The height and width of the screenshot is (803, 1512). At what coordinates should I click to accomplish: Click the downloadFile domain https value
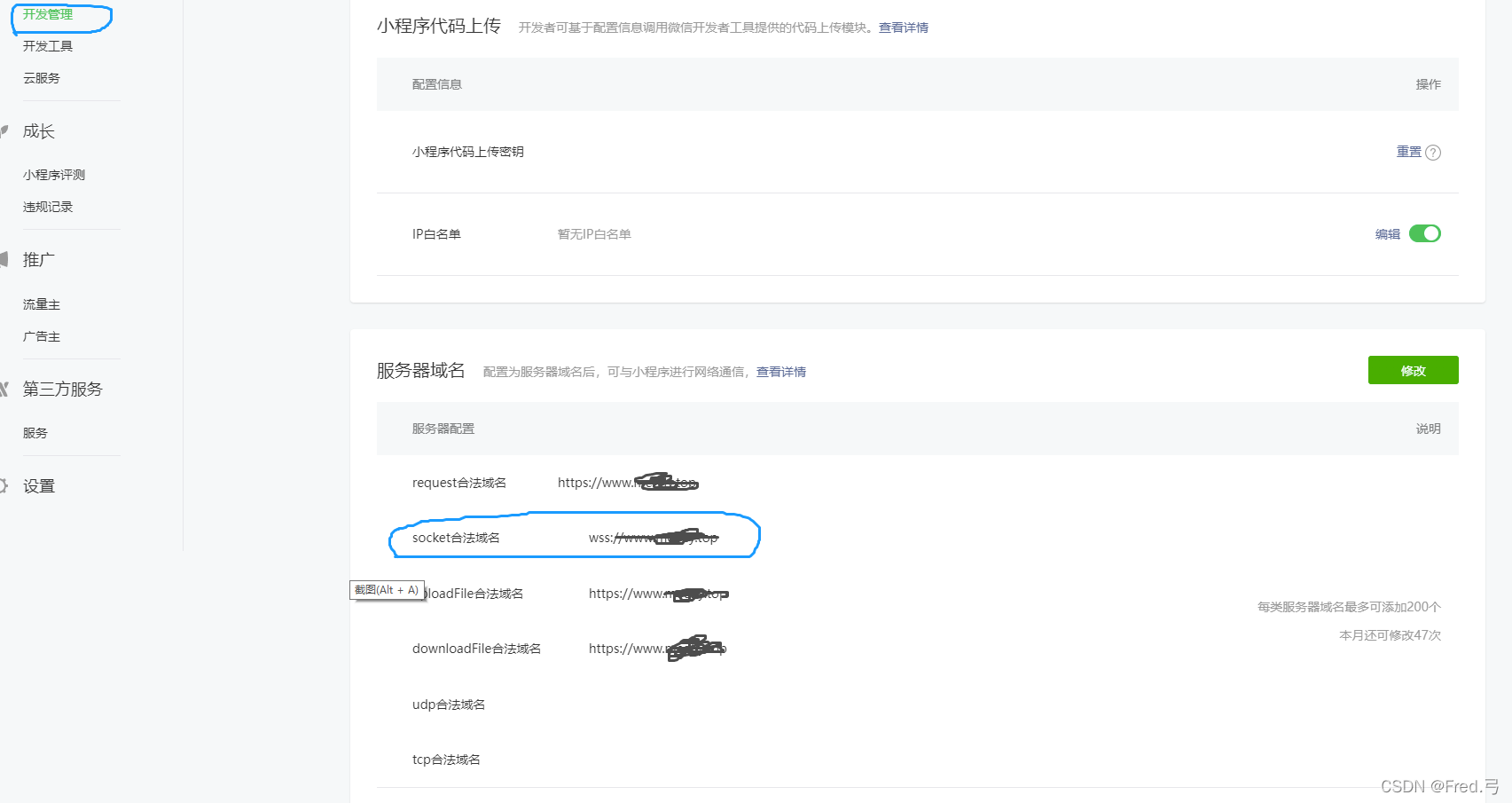tap(657, 649)
